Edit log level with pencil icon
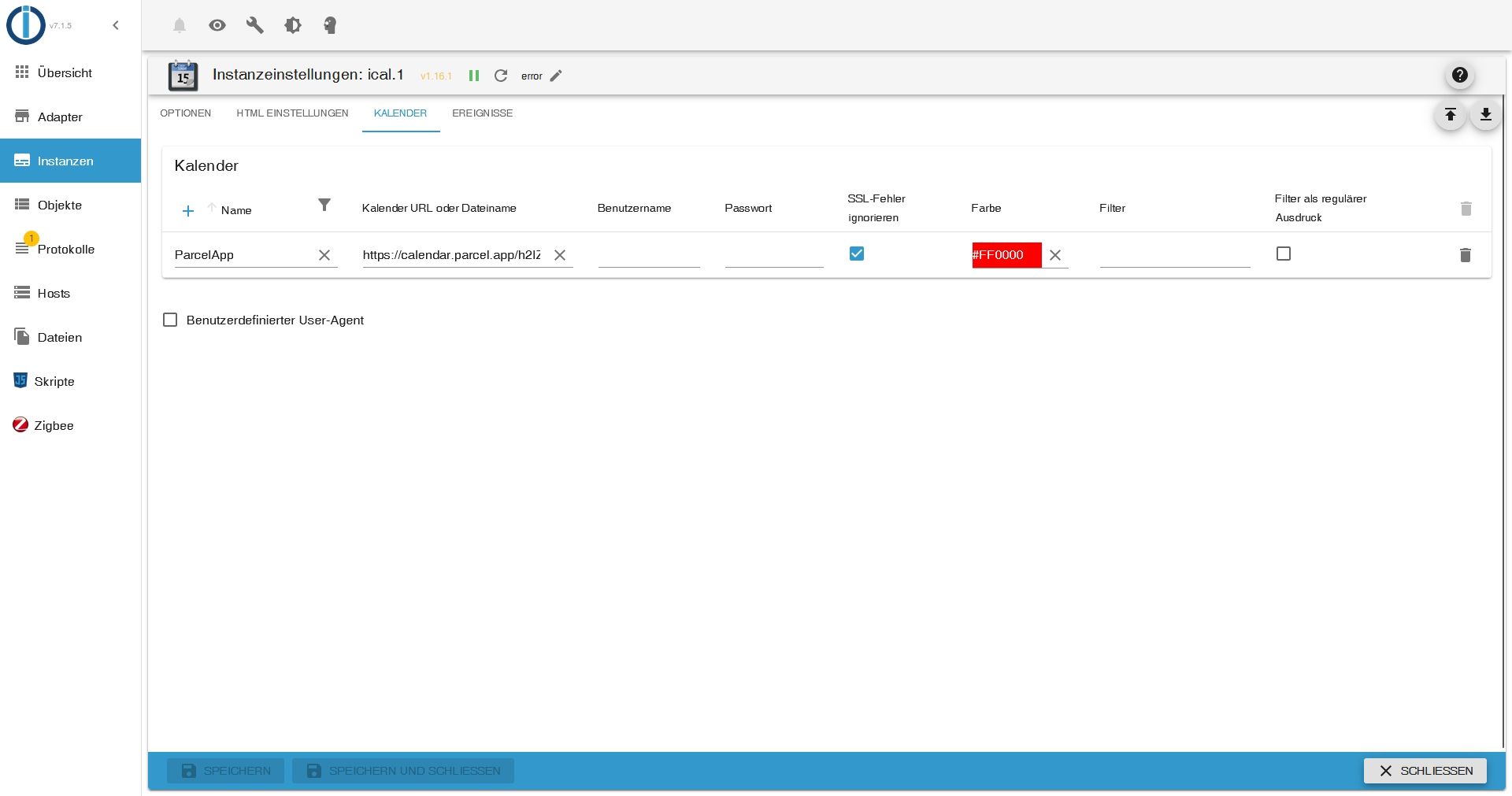 pyautogui.click(x=556, y=76)
